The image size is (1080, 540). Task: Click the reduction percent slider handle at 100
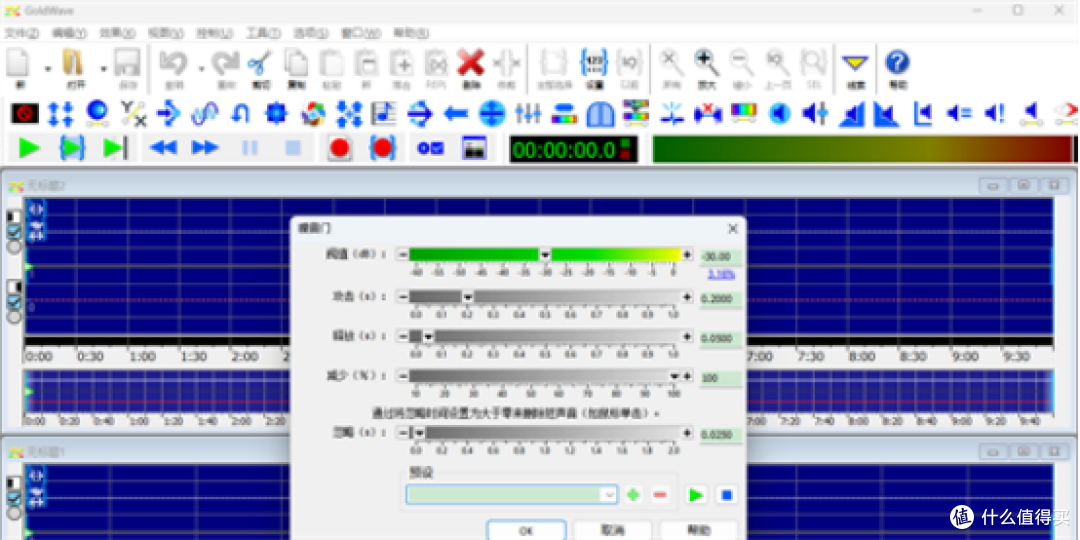click(x=675, y=376)
